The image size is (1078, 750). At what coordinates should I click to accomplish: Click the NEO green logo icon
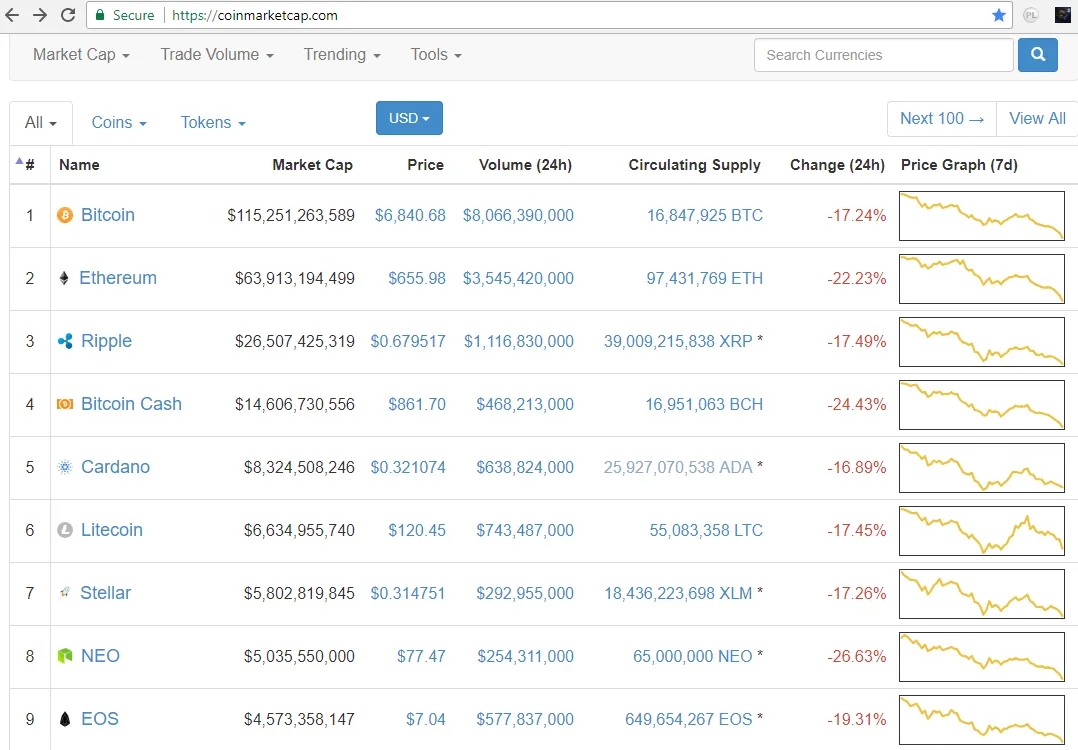(65, 656)
